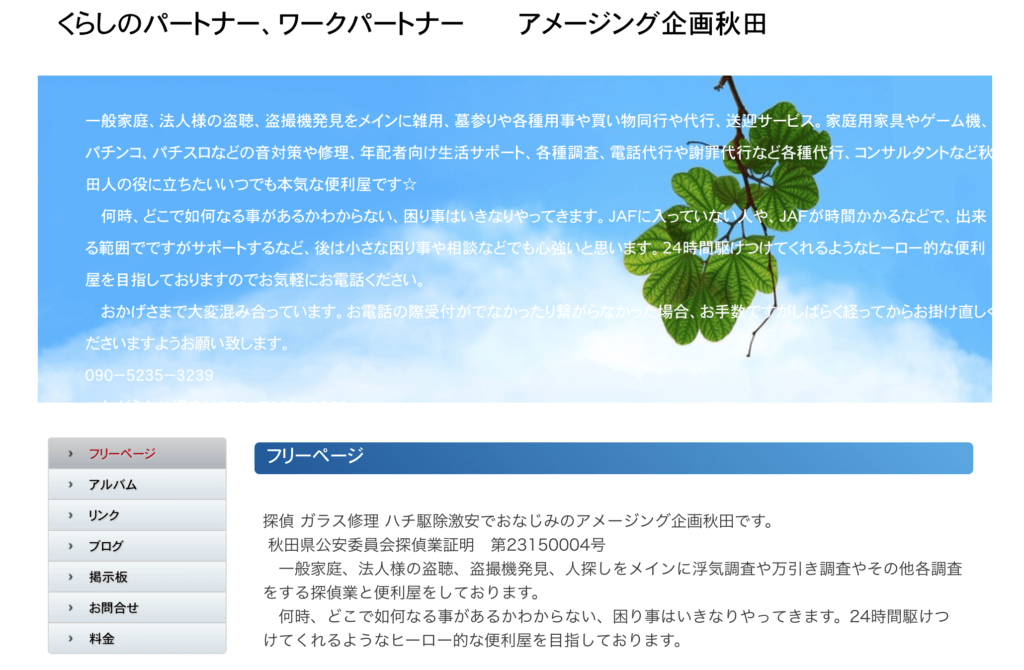Select the chevron icon beside リンク
1024x670 pixels.
point(68,515)
